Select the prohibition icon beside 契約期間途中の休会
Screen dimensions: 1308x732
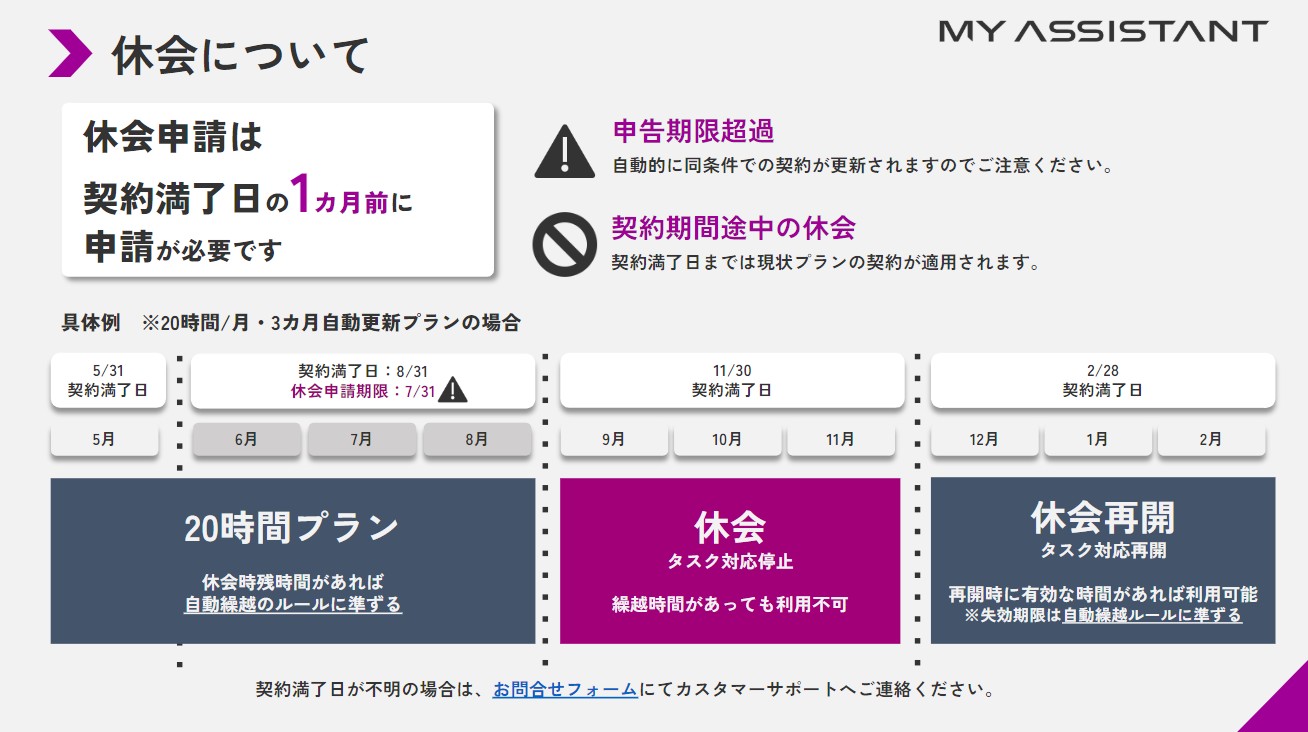[x=565, y=238]
